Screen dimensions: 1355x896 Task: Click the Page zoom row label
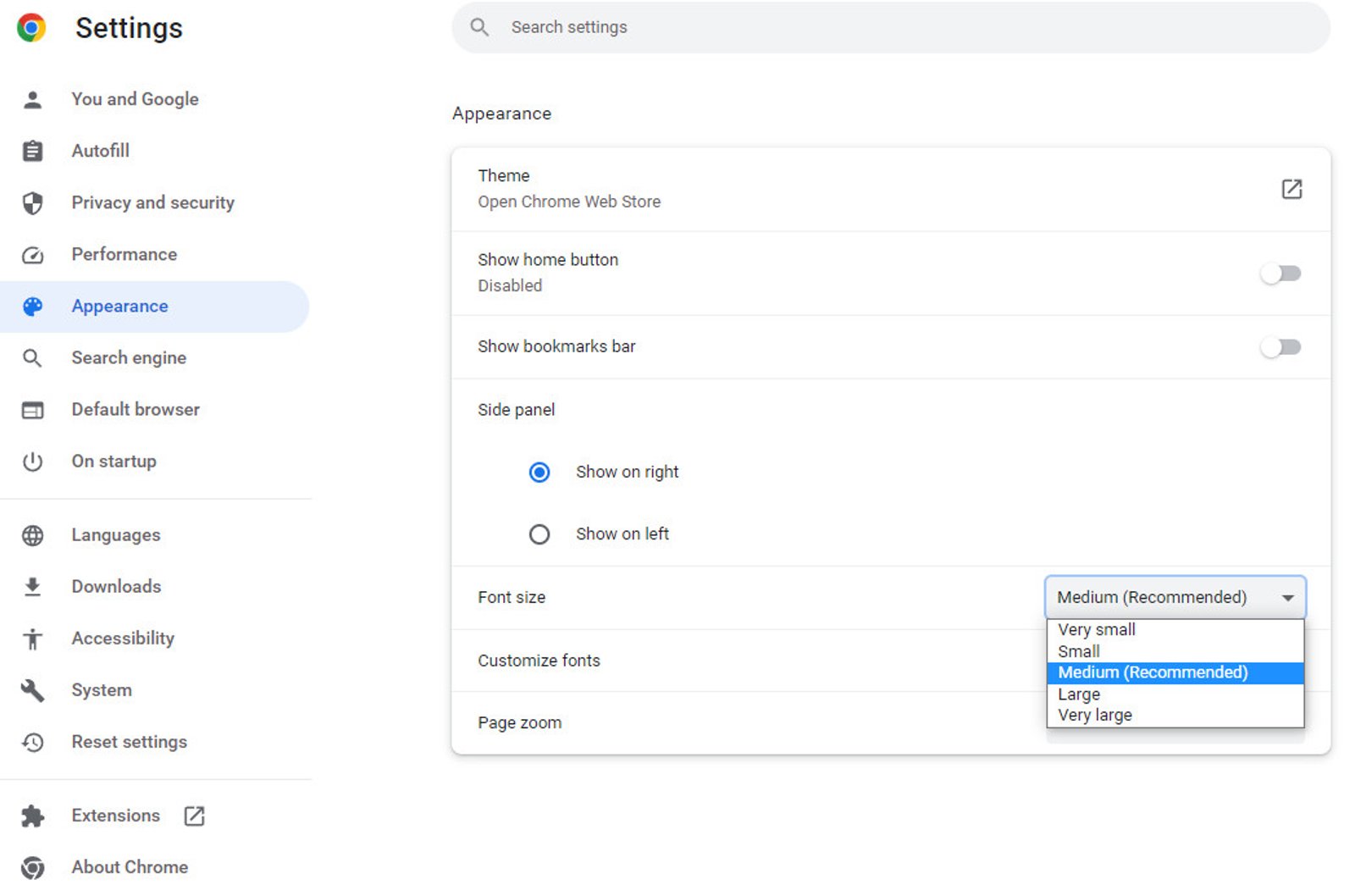point(519,723)
